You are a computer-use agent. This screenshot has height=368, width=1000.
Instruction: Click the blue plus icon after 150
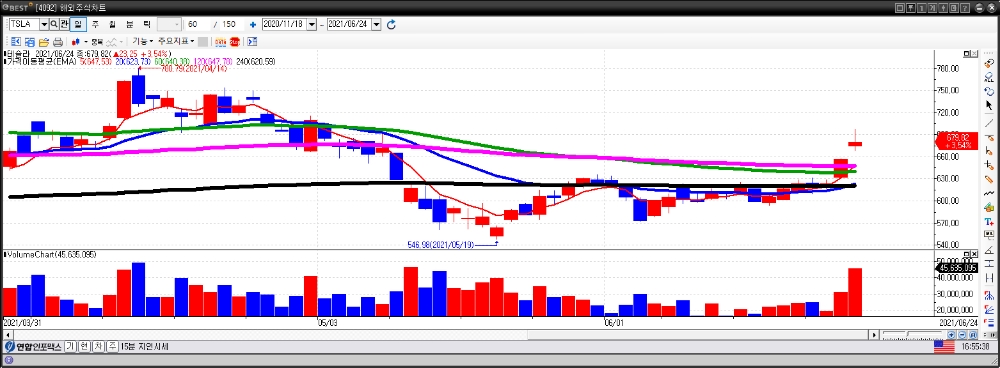253,24
